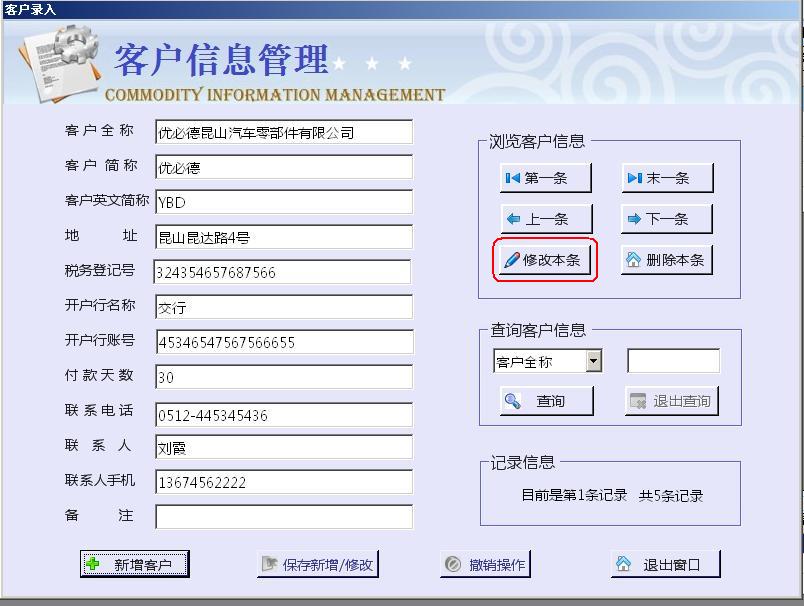Image resolution: width=804 pixels, height=606 pixels.
Task: Click the 第一条 first record button
Action: pyautogui.click(x=546, y=178)
